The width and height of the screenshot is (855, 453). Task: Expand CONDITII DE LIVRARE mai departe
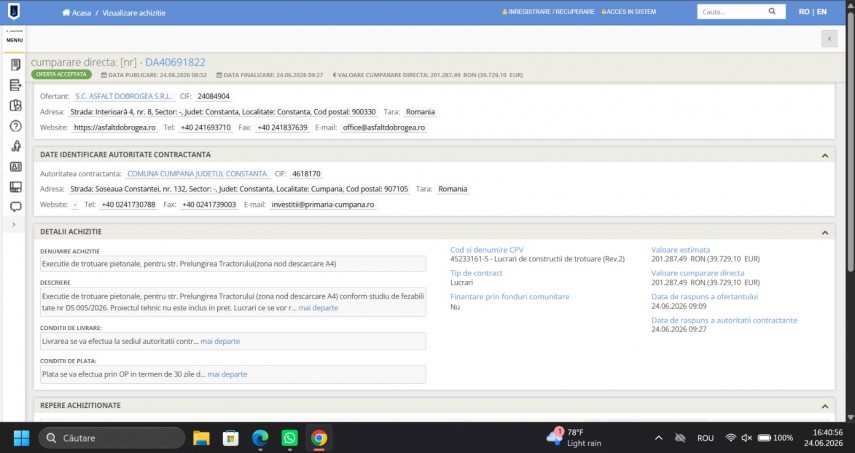click(x=220, y=341)
